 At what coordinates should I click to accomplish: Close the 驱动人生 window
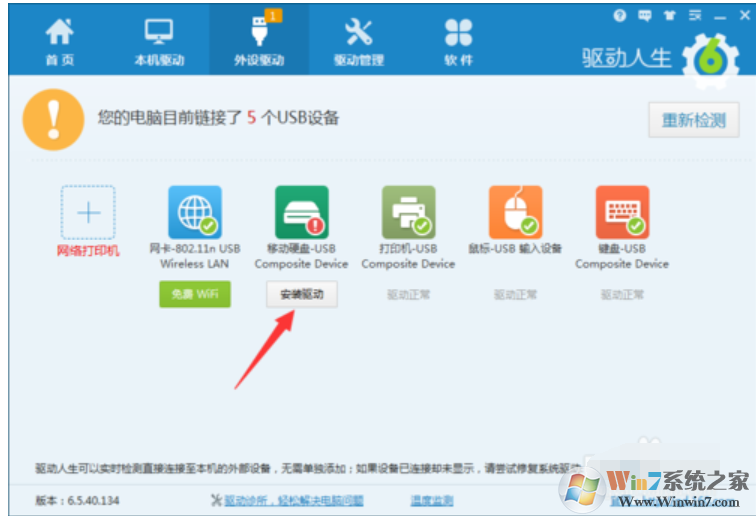point(745,16)
